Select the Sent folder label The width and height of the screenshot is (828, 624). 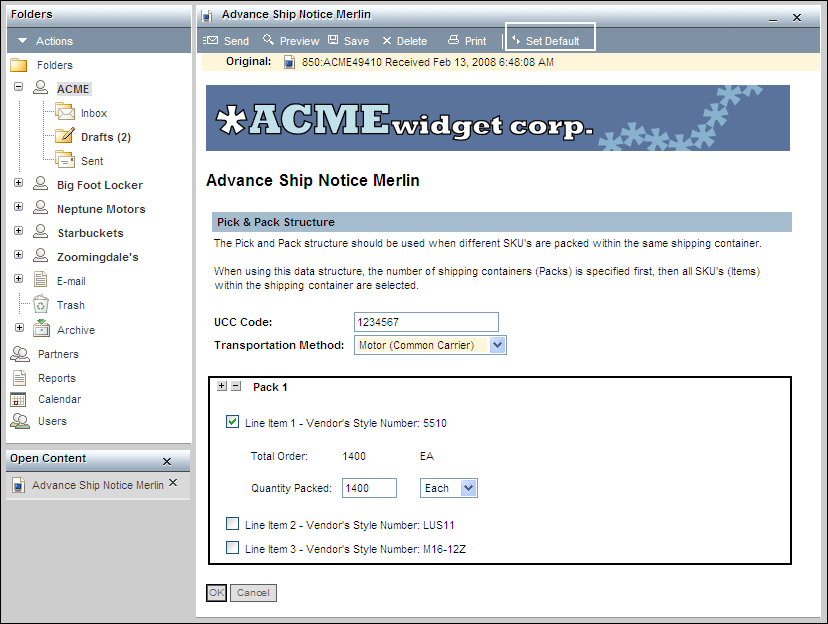pyautogui.click(x=92, y=161)
